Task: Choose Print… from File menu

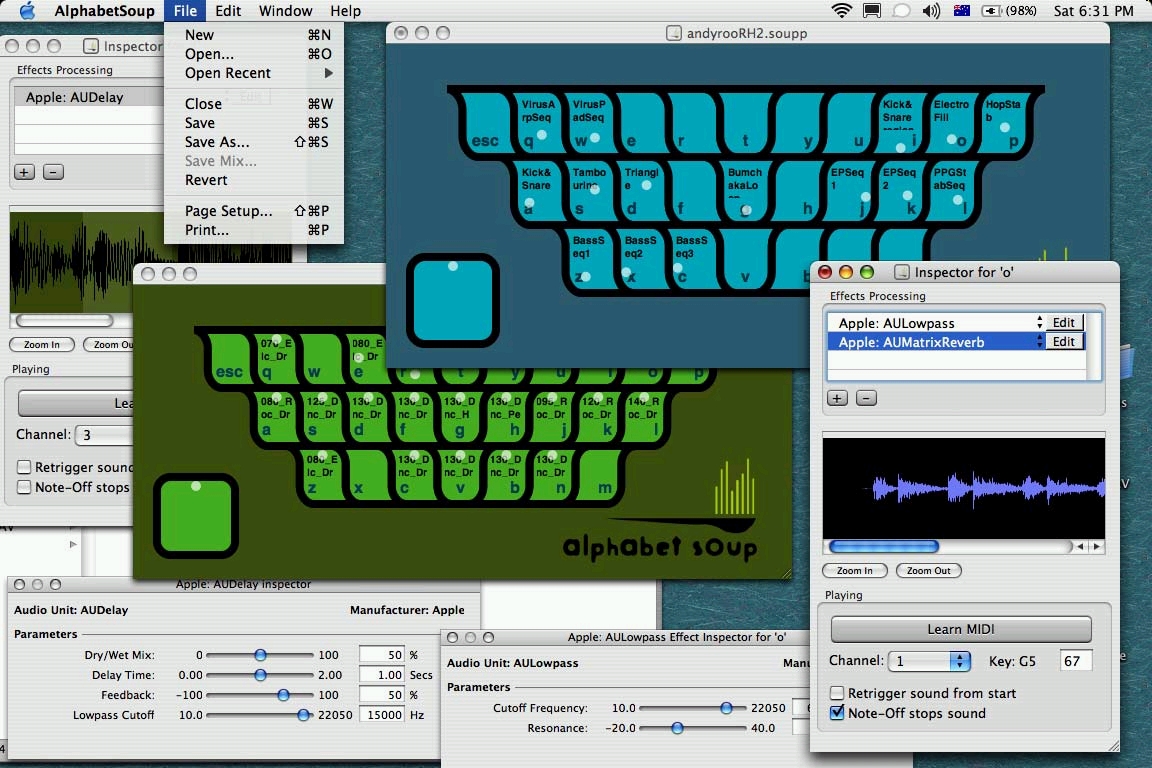Action: click(x=254, y=230)
